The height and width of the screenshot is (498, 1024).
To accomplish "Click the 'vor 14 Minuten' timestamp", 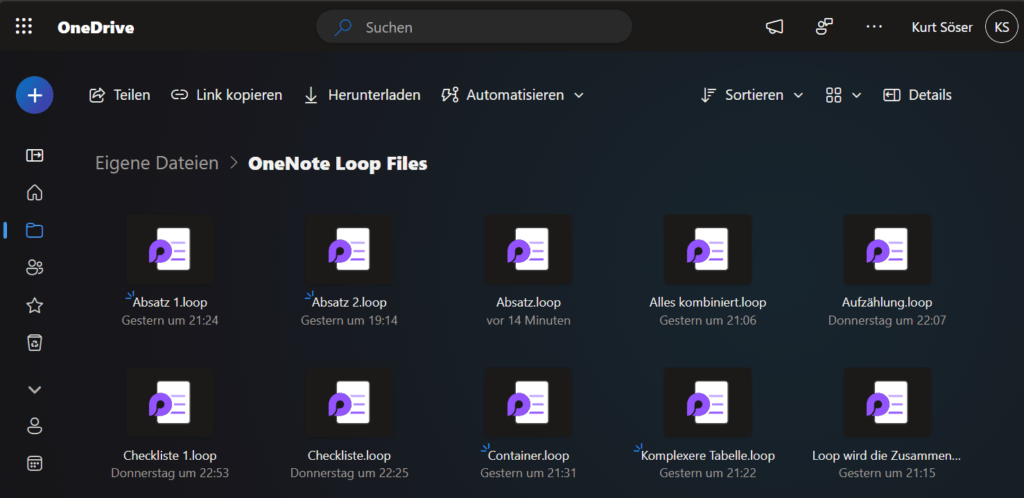I will [528, 320].
